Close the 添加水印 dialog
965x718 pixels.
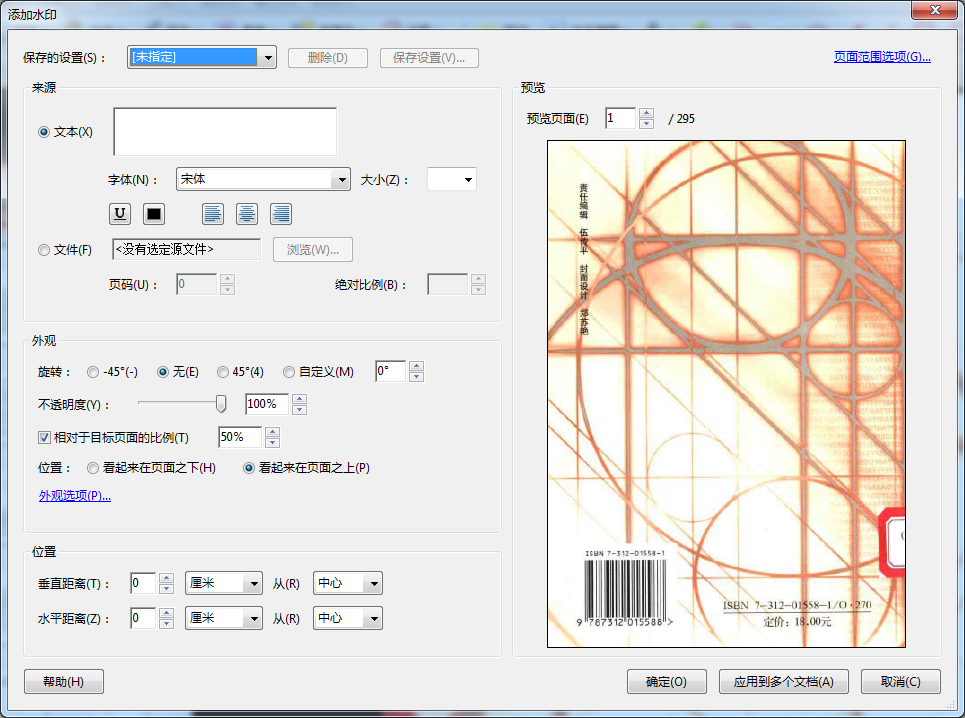coord(935,10)
